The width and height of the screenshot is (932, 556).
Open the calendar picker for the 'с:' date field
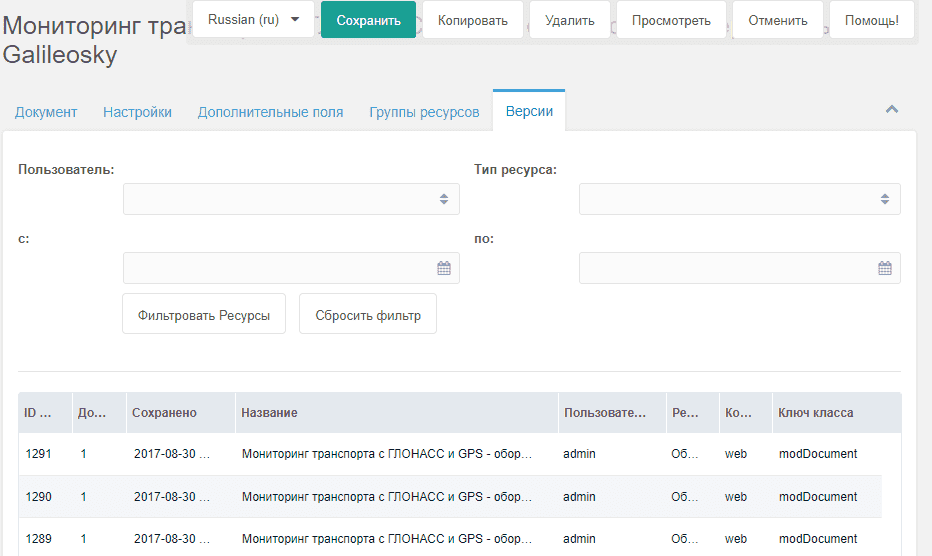click(444, 268)
